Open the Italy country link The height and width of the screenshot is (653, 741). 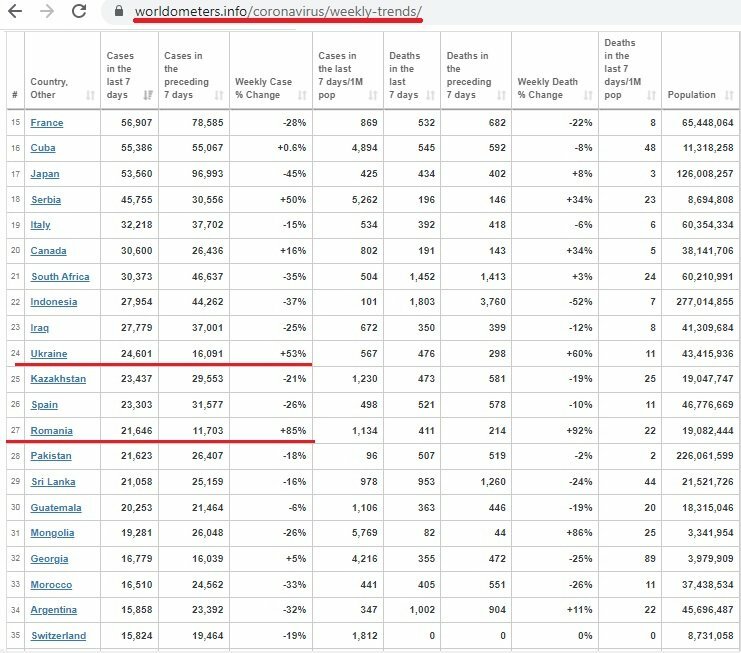40,225
